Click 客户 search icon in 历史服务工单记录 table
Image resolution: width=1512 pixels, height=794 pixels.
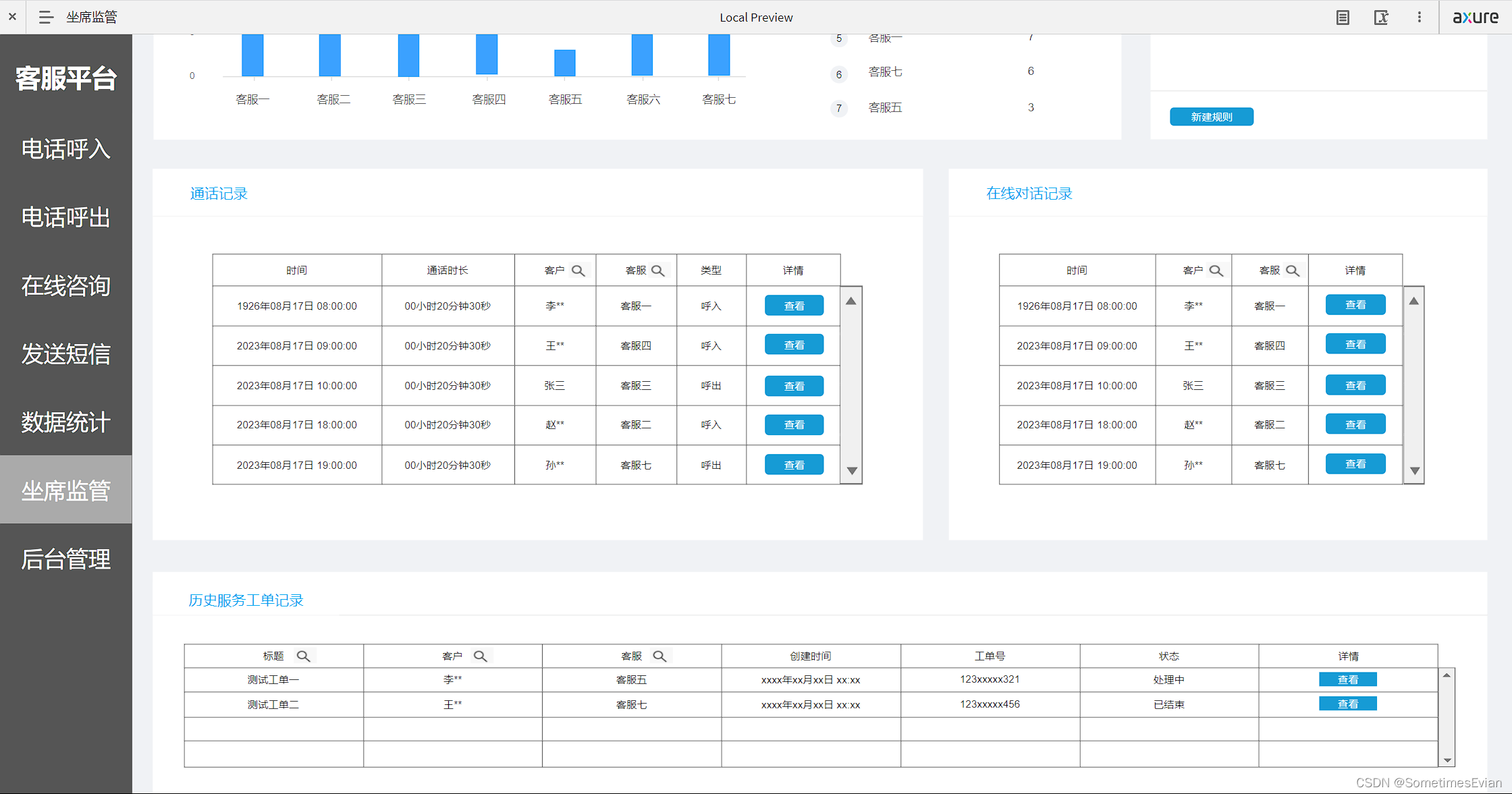point(481,656)
